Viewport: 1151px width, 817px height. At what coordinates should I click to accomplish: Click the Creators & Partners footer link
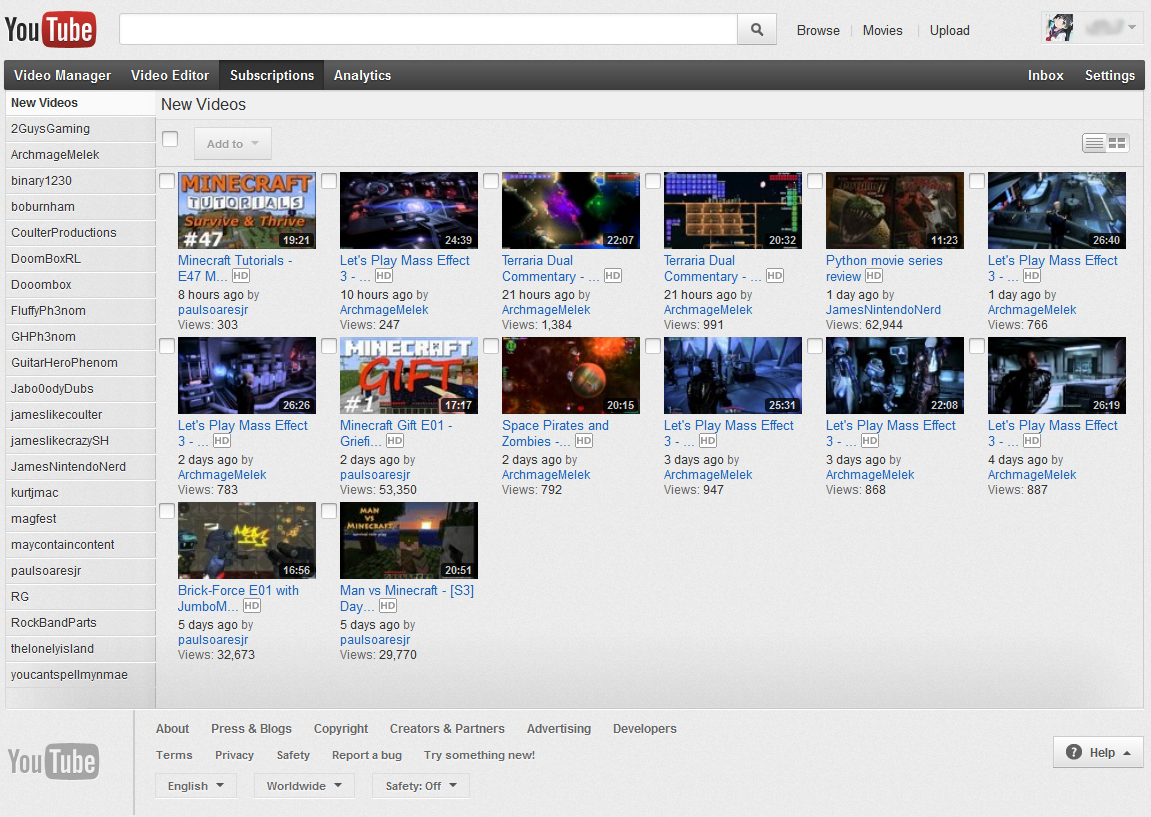[447, 728]
